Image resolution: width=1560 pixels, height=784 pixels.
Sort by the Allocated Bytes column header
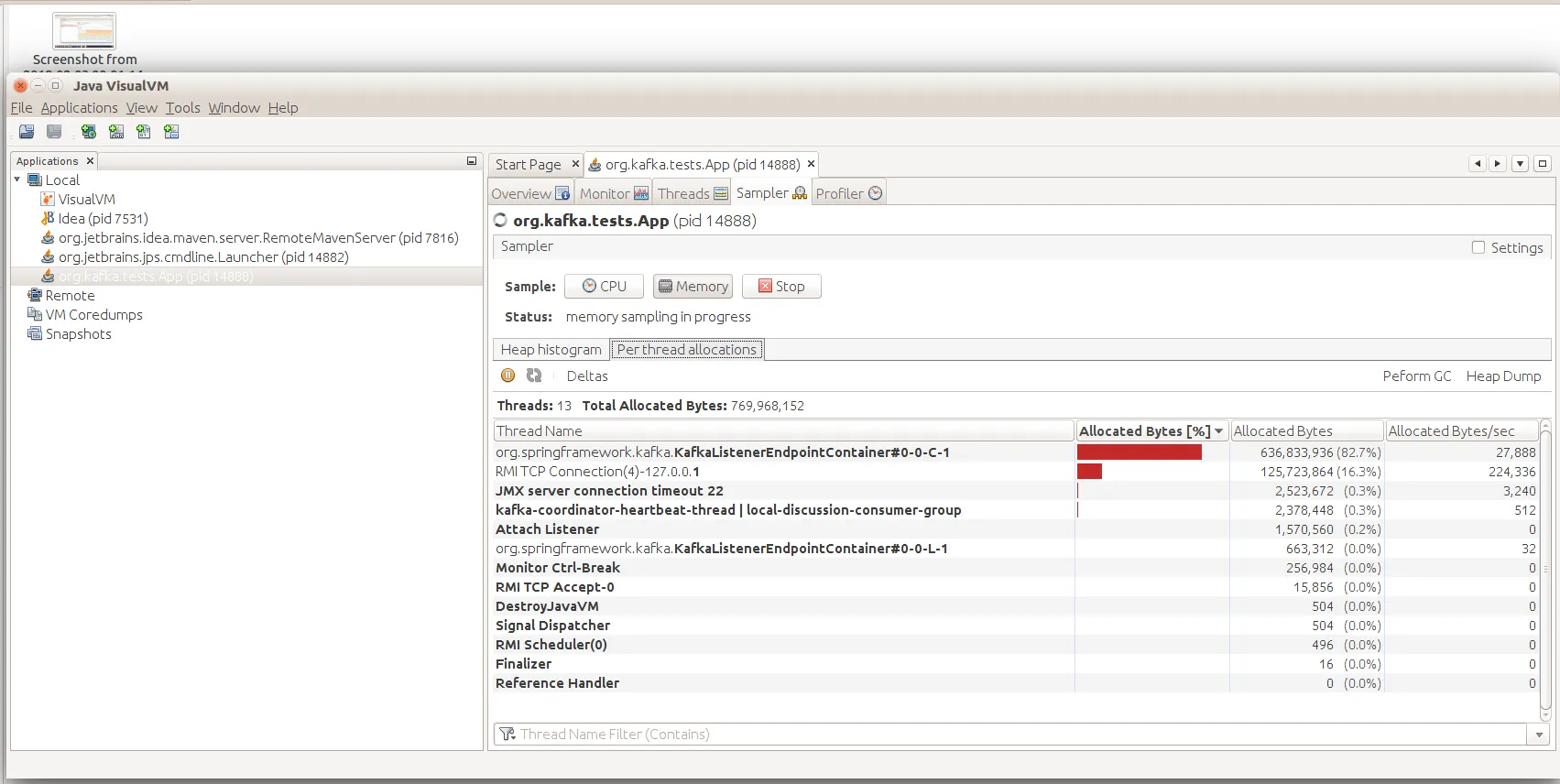coord(1306,430)
